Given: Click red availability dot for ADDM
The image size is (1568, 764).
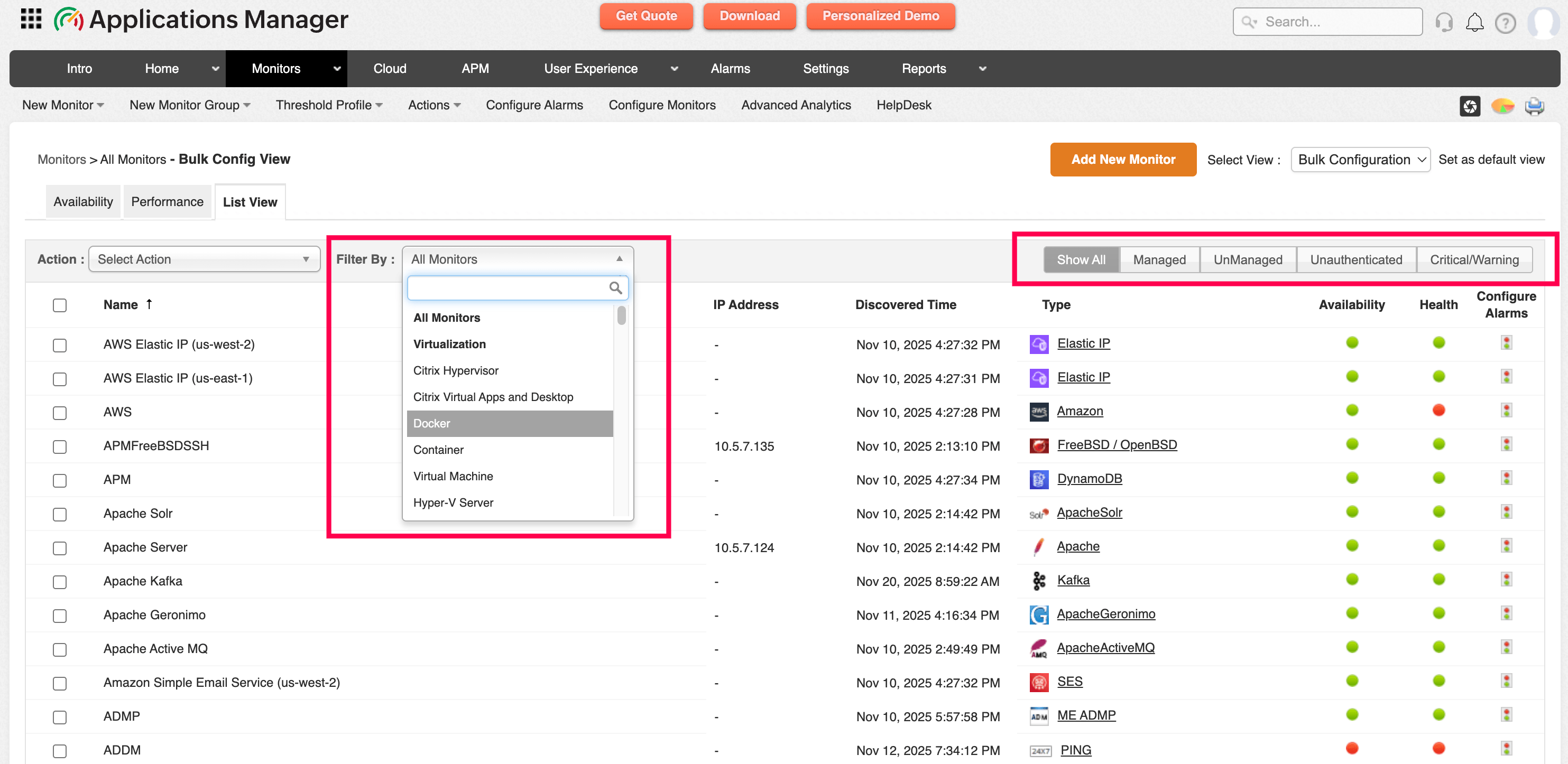Looking at the screenshot, I should coord(1352,748).
